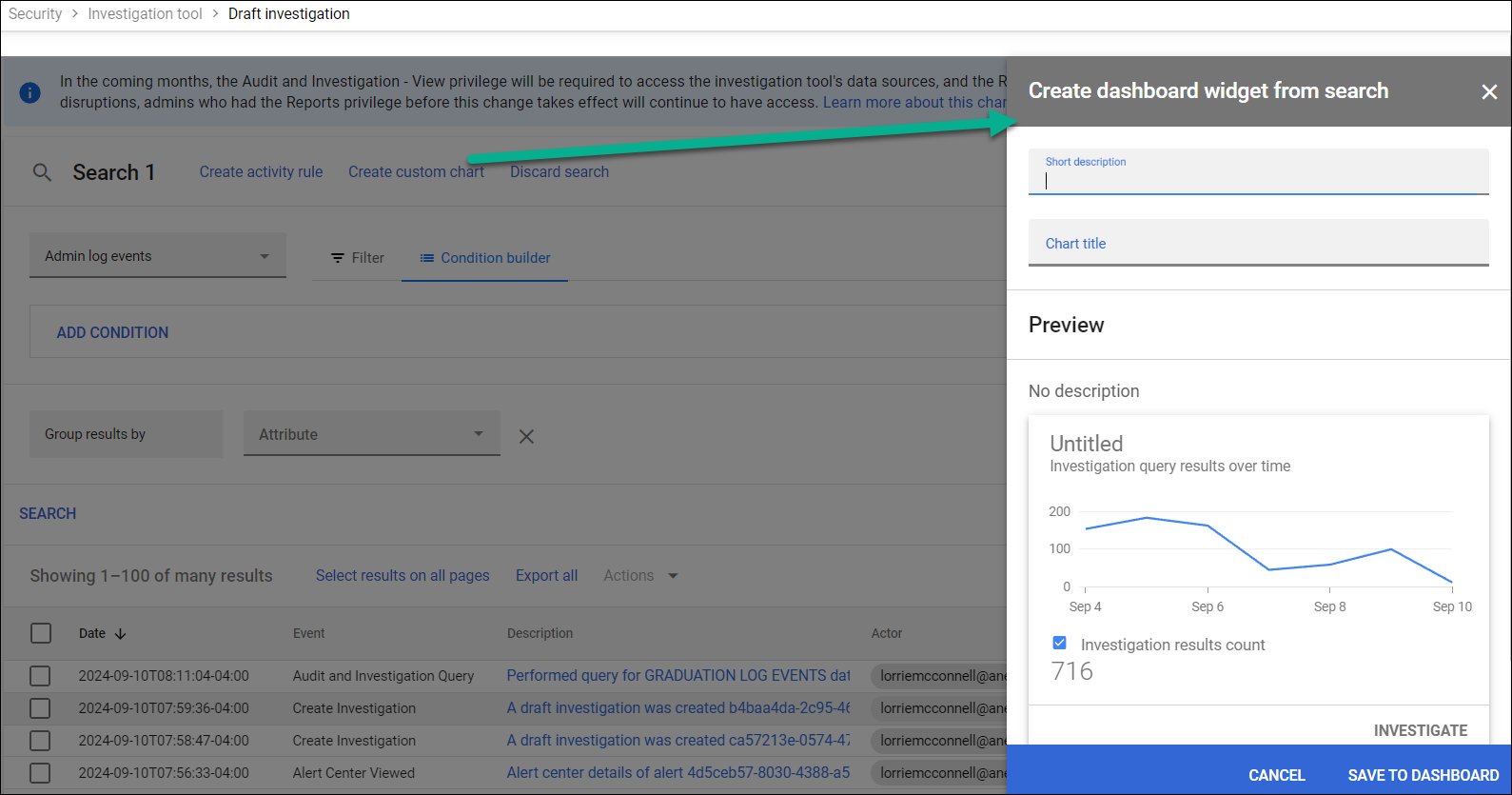Viewport: 1512px width, 795px height.
Task: Click into the Chart title field
Action: 1258,243
